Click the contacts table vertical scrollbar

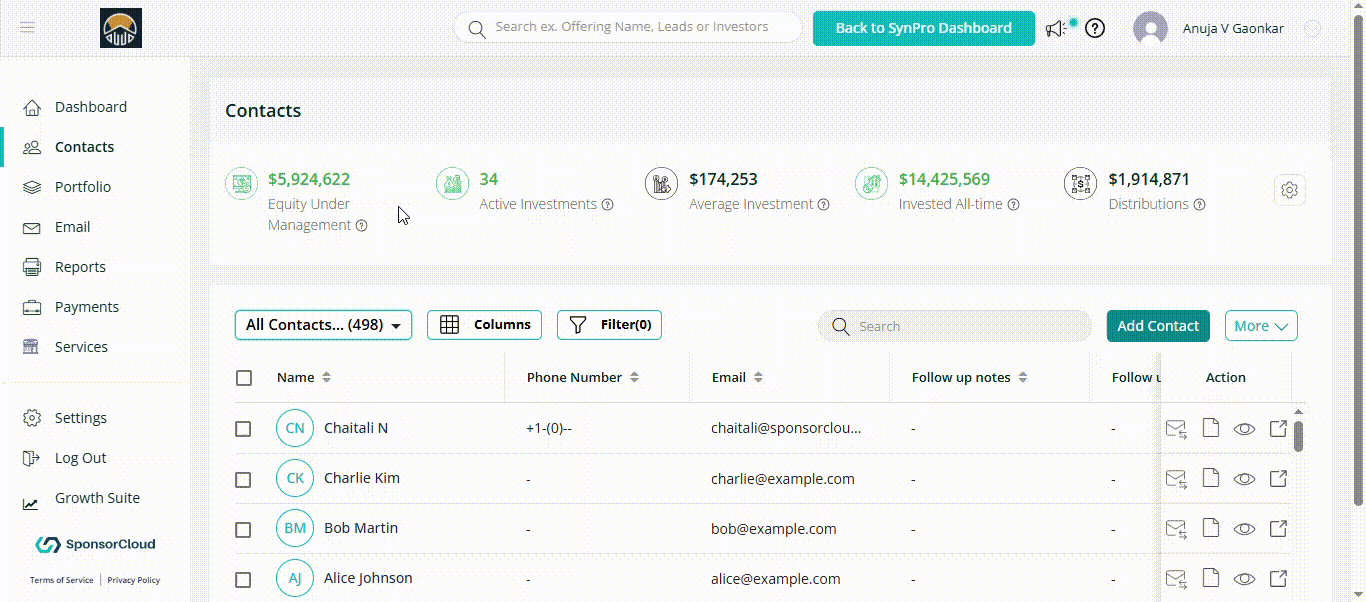click(x=1298, y=436)
